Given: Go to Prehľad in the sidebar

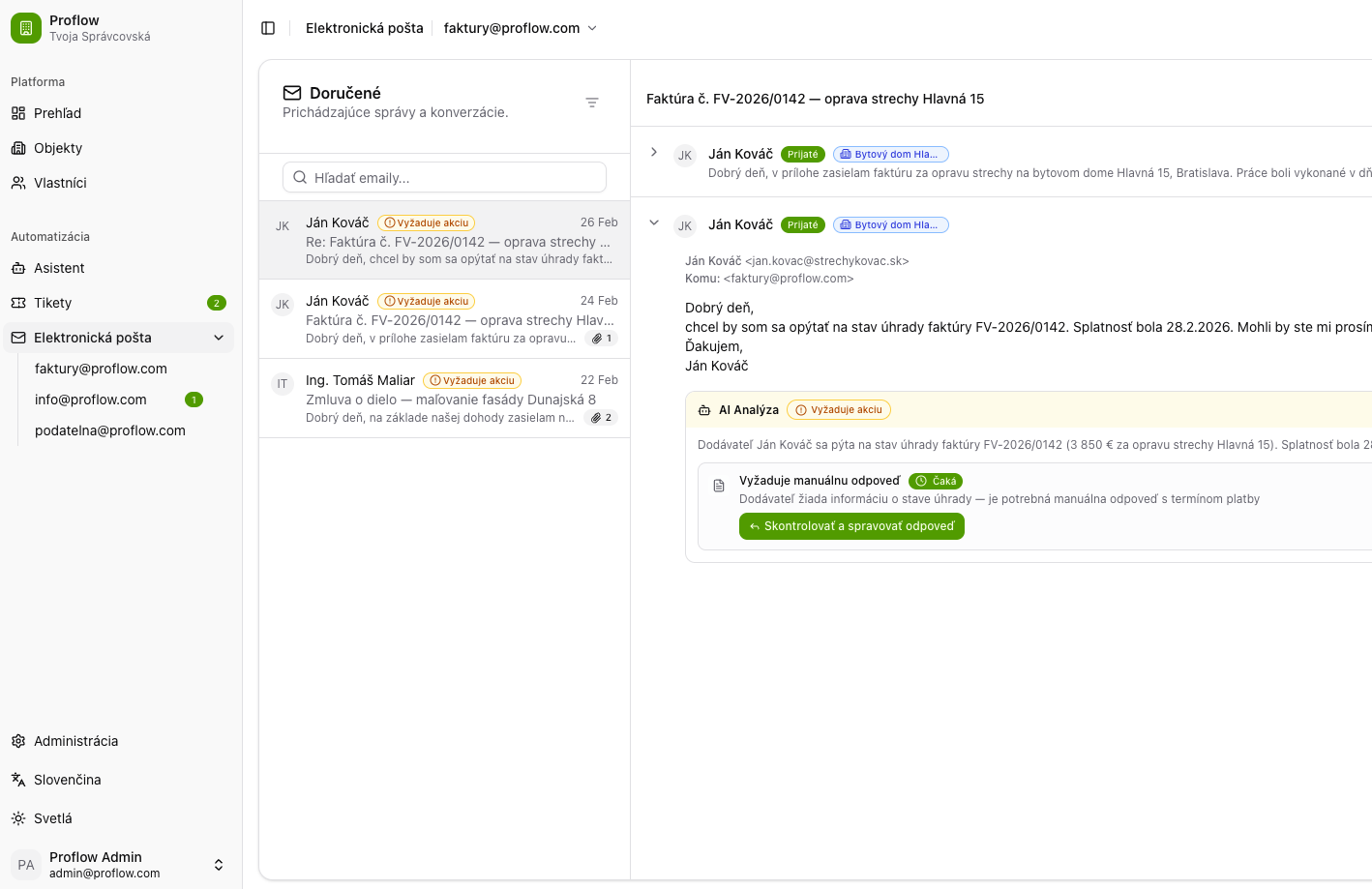Looking at the screenshot, I should point(58,113).
